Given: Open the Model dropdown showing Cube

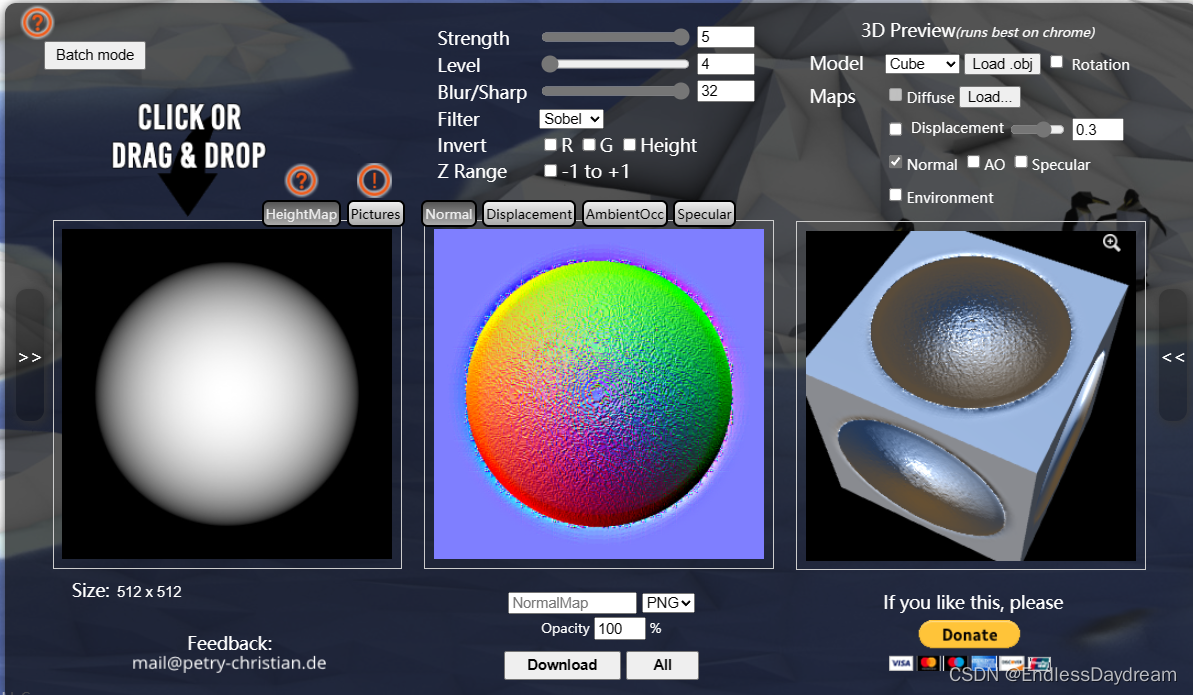Looking at the screenshot, I should (x=921, y=63).
